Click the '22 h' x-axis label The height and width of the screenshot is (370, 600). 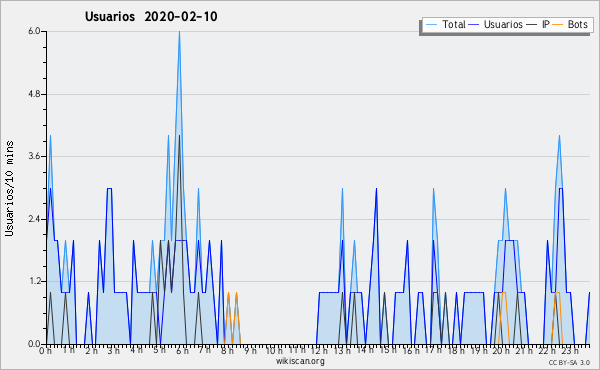[x=546, y=350]
